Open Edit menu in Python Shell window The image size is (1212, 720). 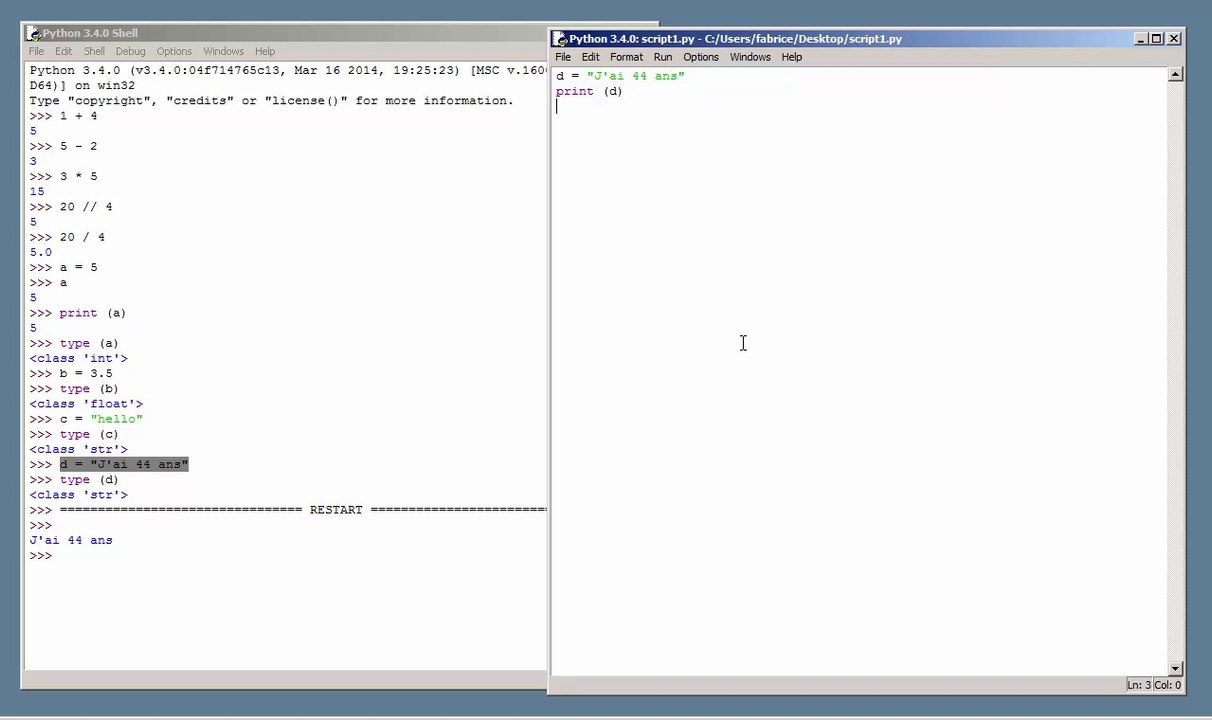tap(63, 51)
